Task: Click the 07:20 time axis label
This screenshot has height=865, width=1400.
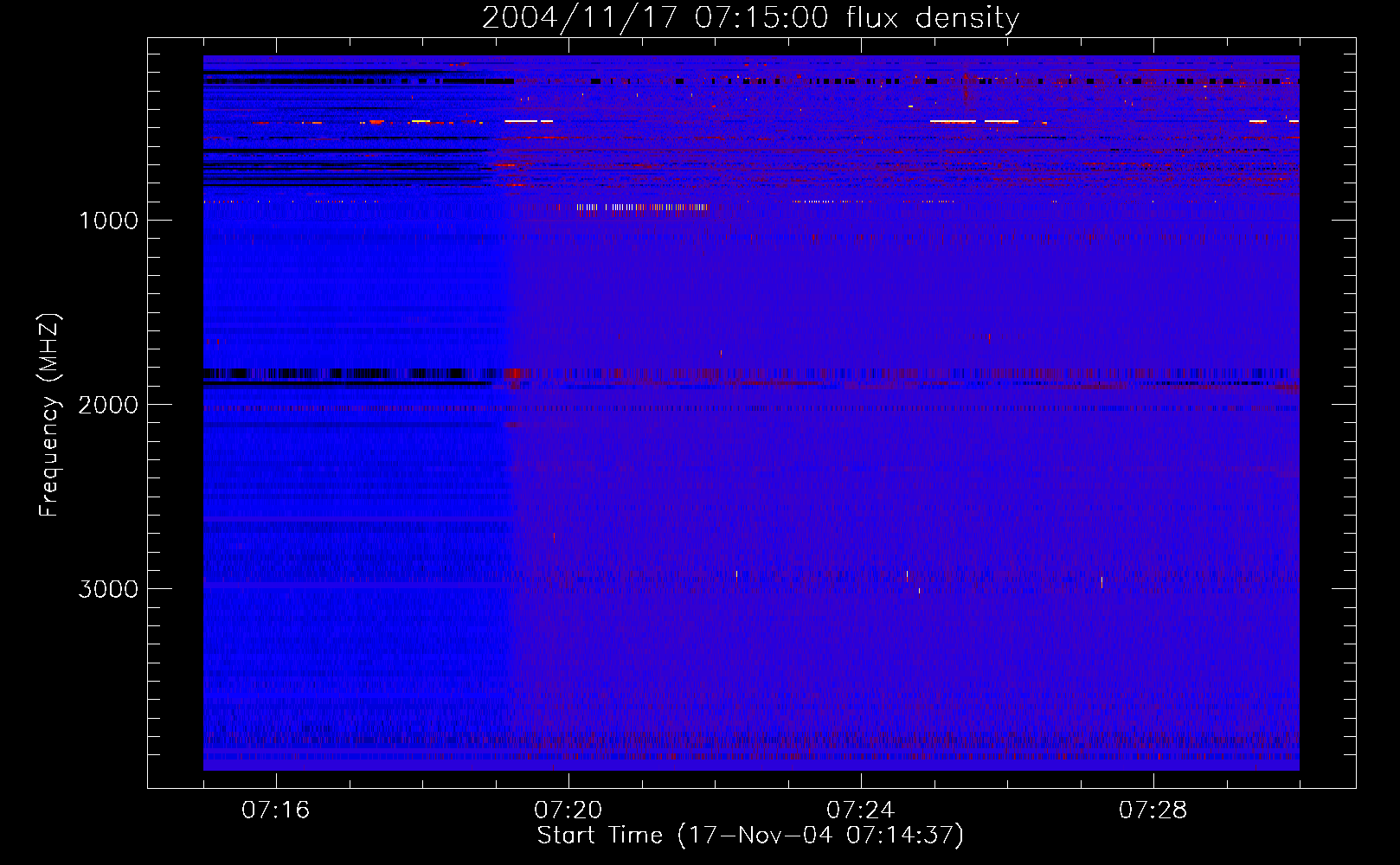Action: point(568,811)
